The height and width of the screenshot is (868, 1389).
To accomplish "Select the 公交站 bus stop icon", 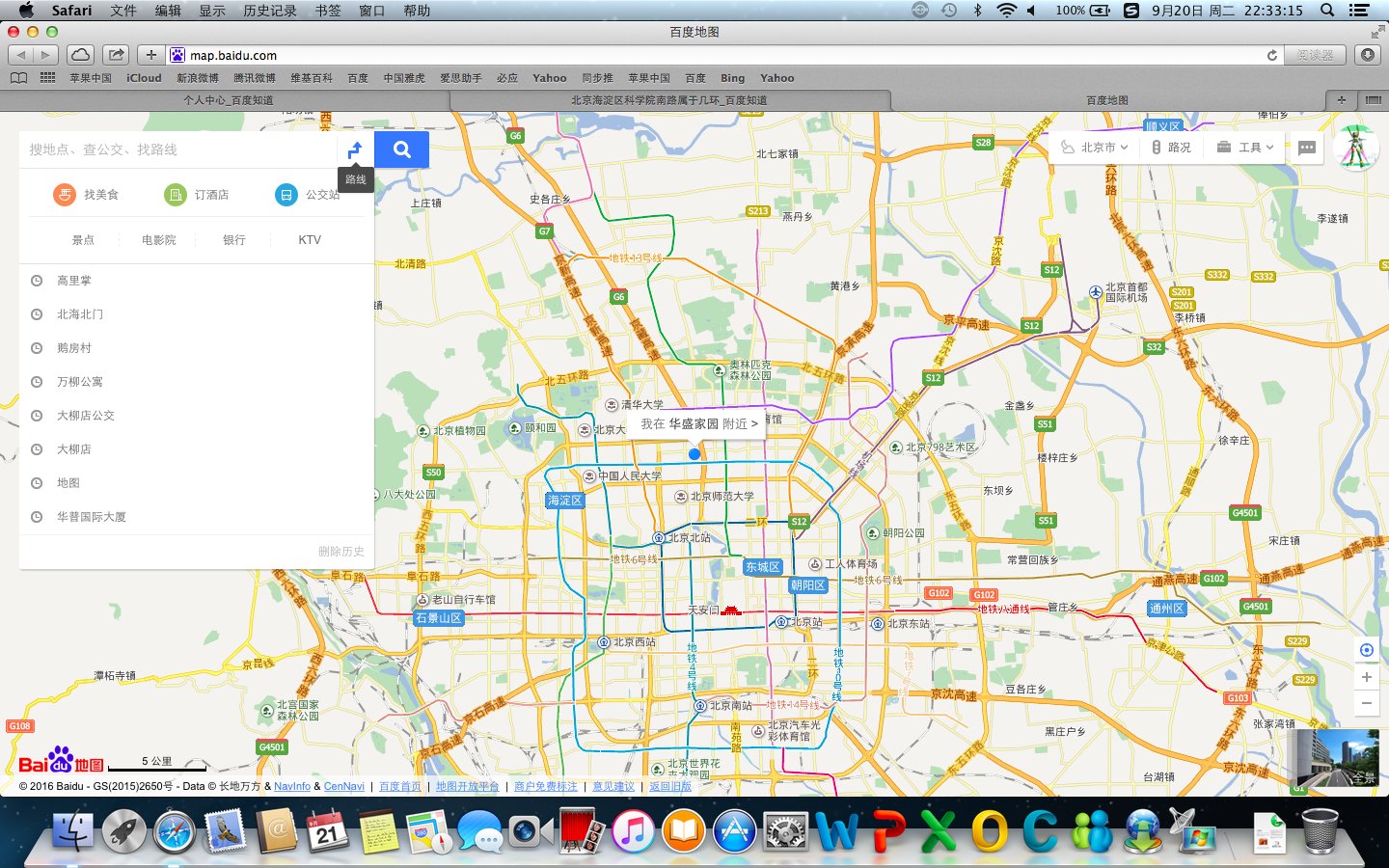I will [x=286, y=195].
